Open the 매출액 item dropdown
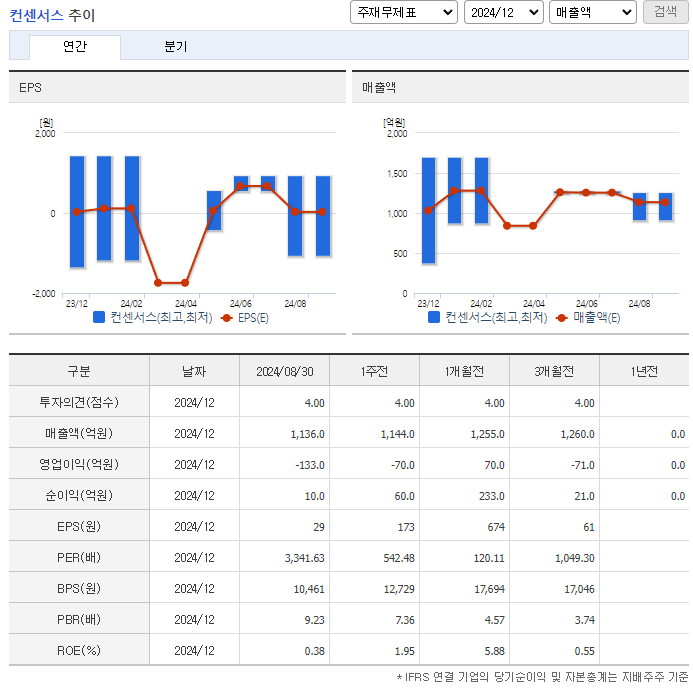Image resolution: width=693 pixels, height=688 pixels. 592,12
